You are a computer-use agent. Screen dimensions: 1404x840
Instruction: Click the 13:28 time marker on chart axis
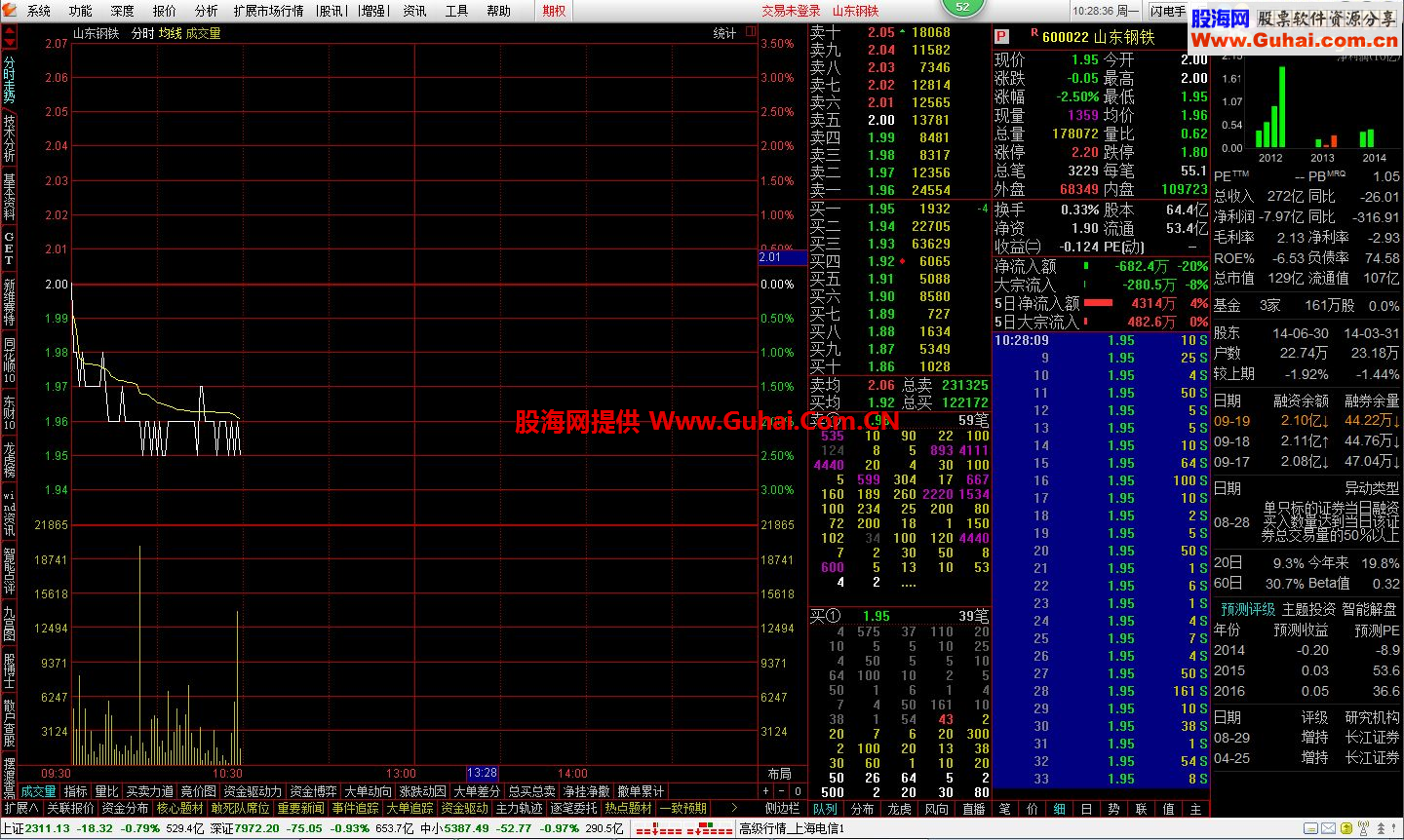482,774
